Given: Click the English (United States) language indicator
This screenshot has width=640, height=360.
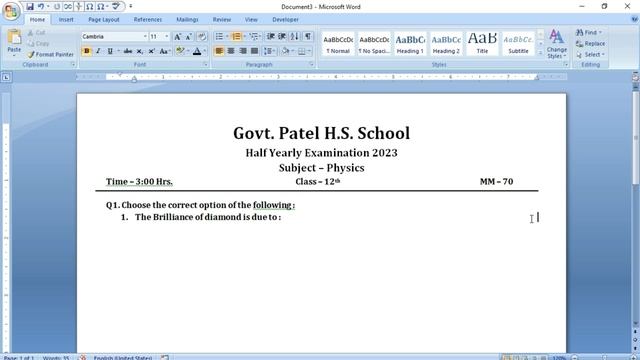Looking at the screenshot, I should (x=122, y=358).
